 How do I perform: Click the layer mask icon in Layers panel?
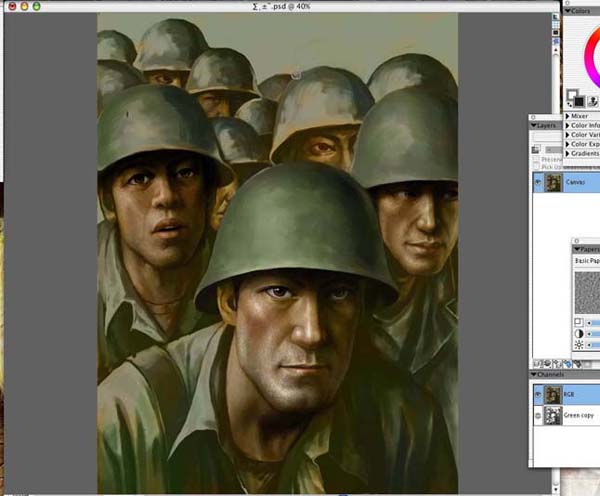tap(536, 149)
